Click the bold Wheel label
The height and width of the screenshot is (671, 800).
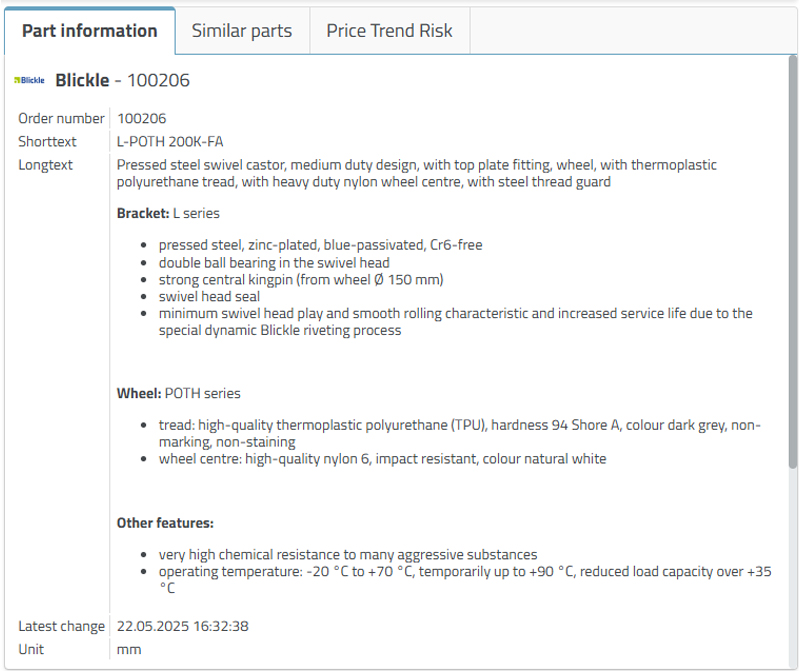[140, 393]
